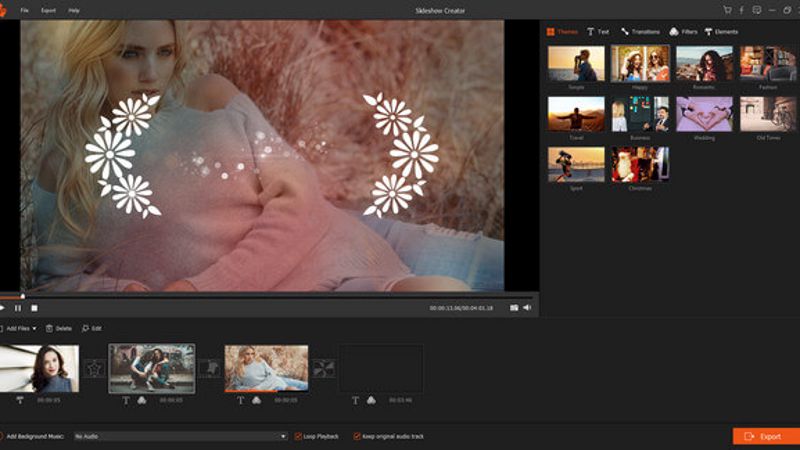Select the Romantic theme thumbnail
The image size is (800, 450).
[x=704, y=64]
